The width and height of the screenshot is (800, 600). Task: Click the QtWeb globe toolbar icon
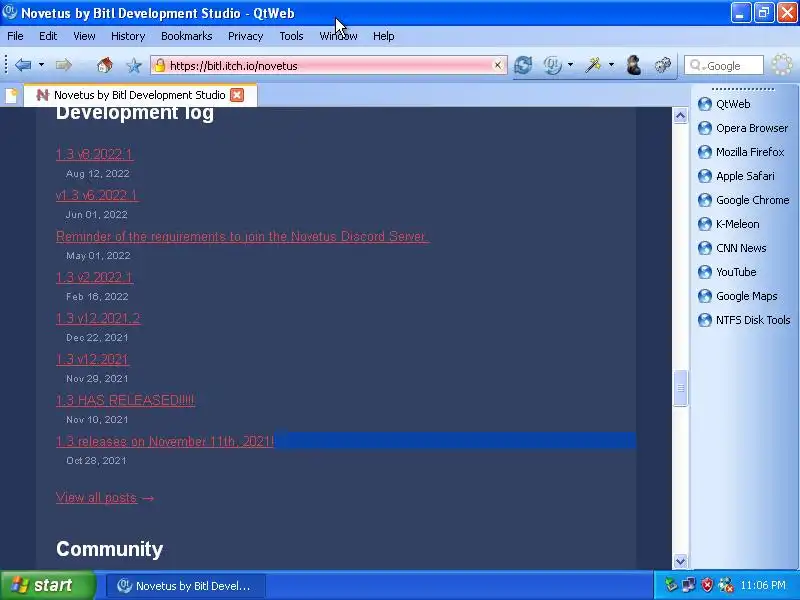[552, 65]
